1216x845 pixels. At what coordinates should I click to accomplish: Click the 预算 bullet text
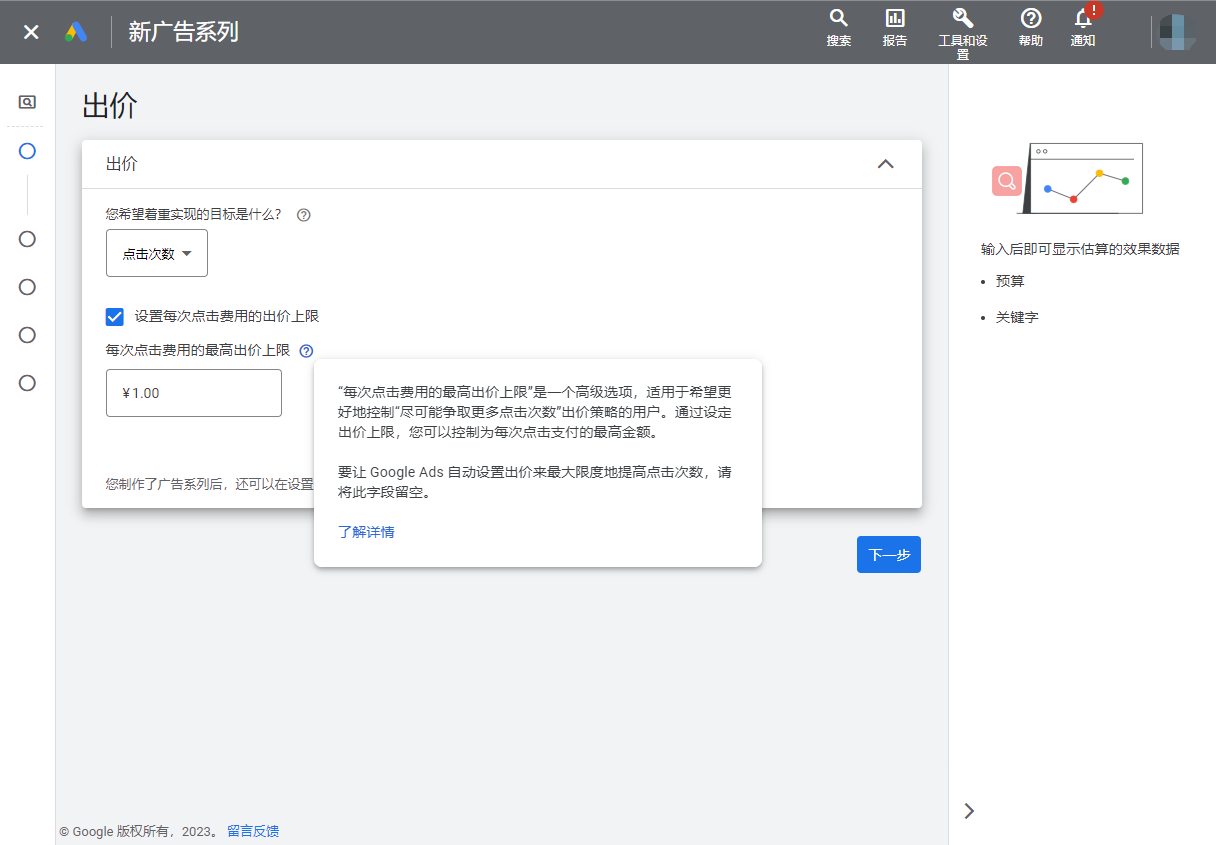pos(1010,282)
